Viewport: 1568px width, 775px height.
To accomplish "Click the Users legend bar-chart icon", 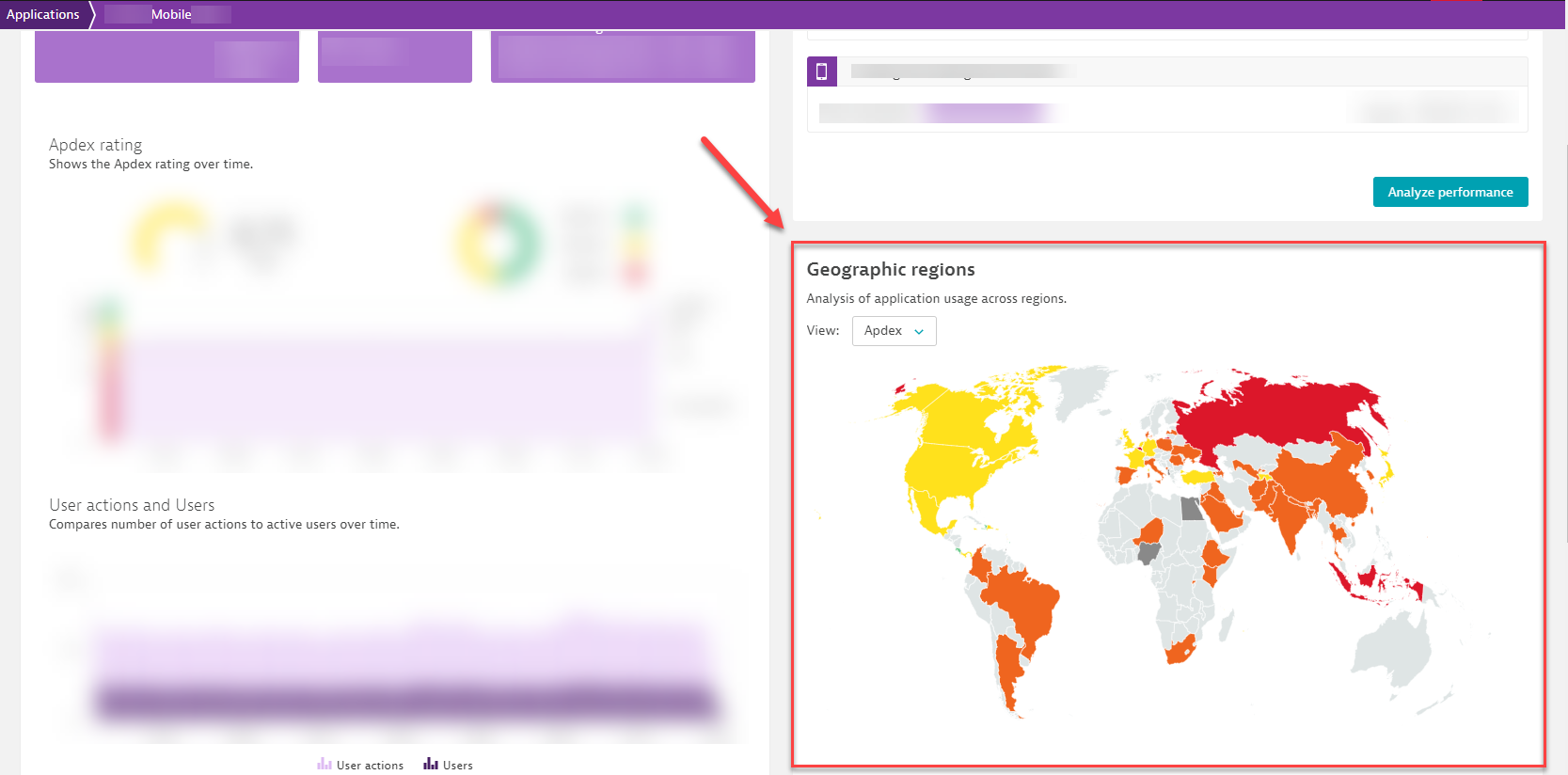I will pyautogui.click(x=431, y=765).
